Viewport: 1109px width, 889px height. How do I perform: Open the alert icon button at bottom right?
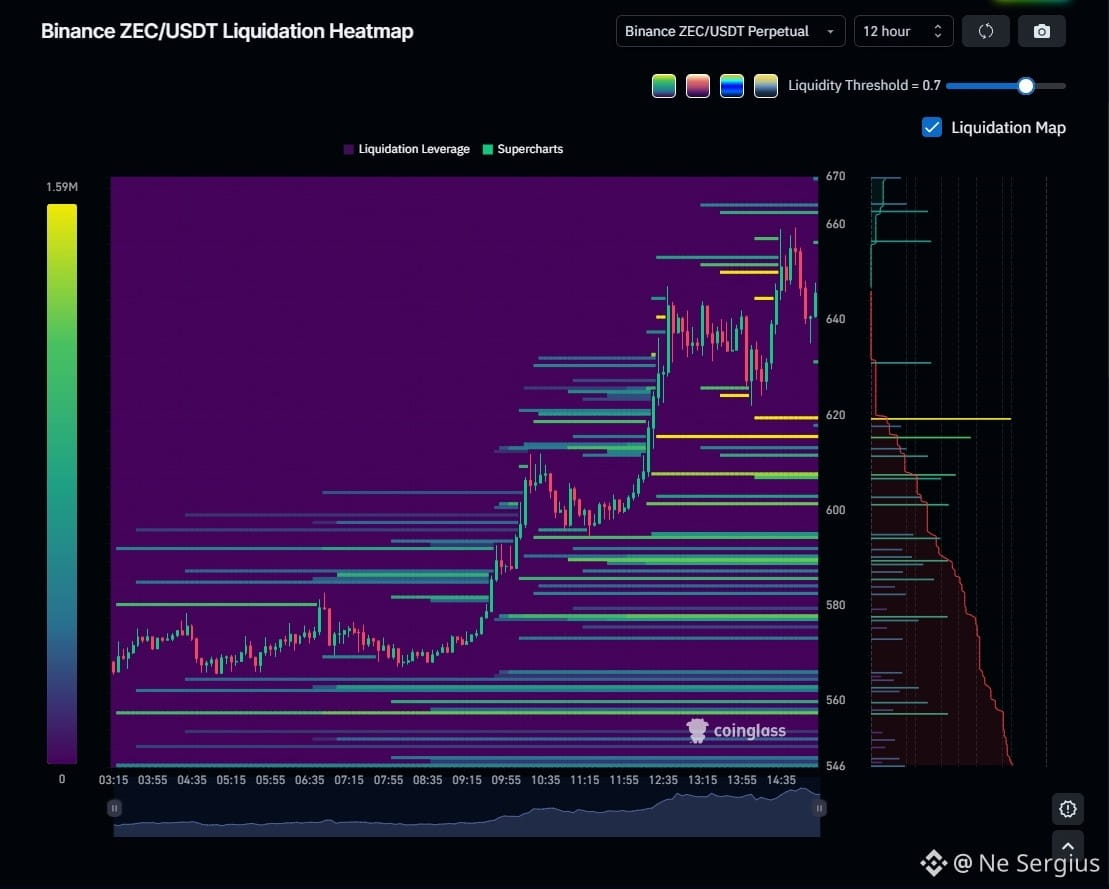[1067, 808]
